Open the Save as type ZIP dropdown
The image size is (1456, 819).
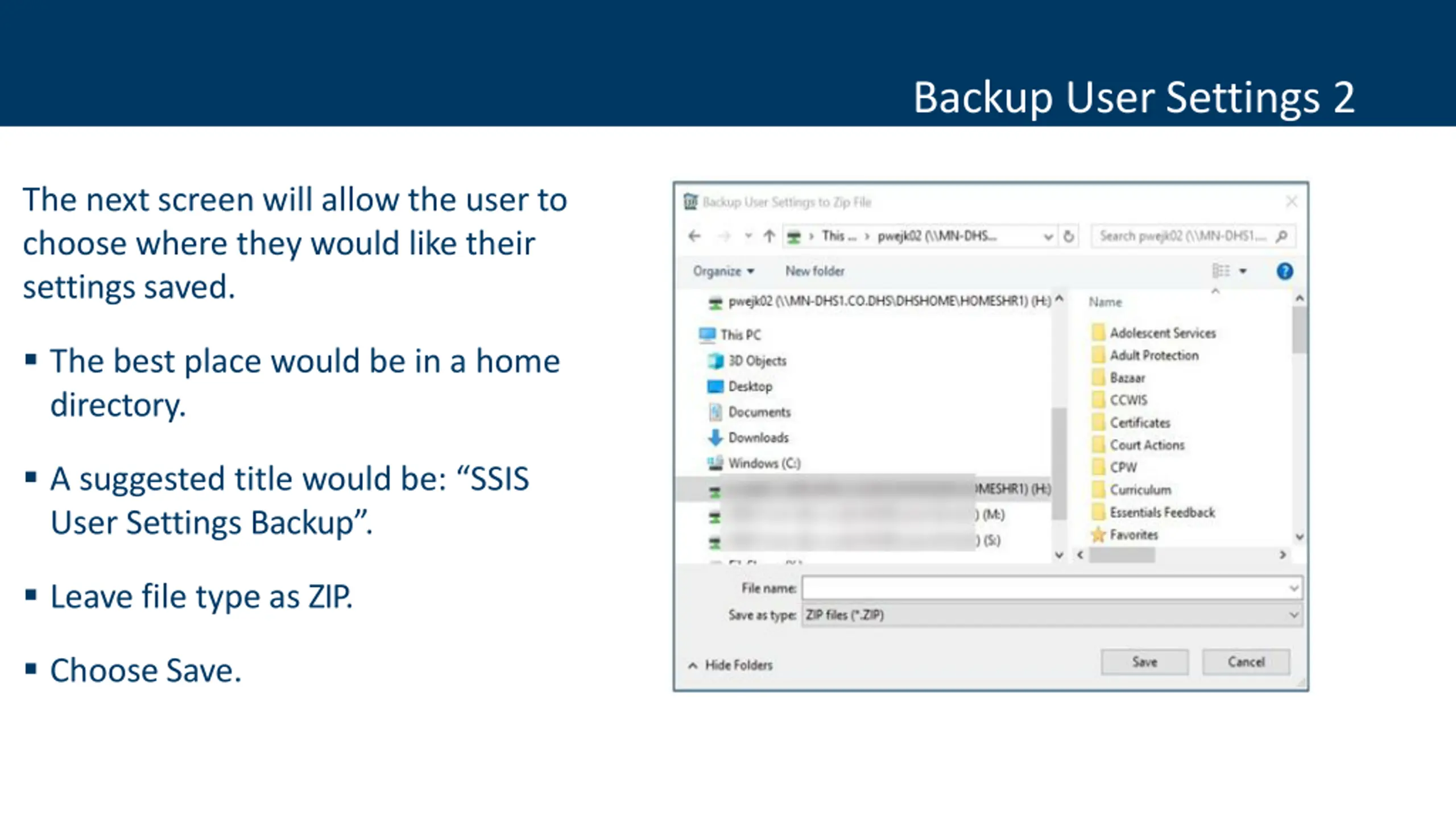pyautogui.click(x=1052, y=615)
